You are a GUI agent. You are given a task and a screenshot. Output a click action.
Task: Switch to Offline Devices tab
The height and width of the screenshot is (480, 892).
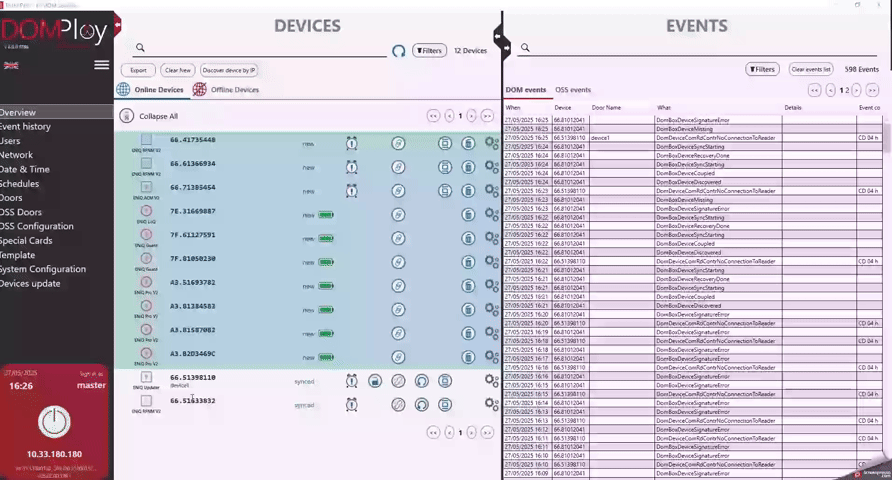(x=226, y=89)
